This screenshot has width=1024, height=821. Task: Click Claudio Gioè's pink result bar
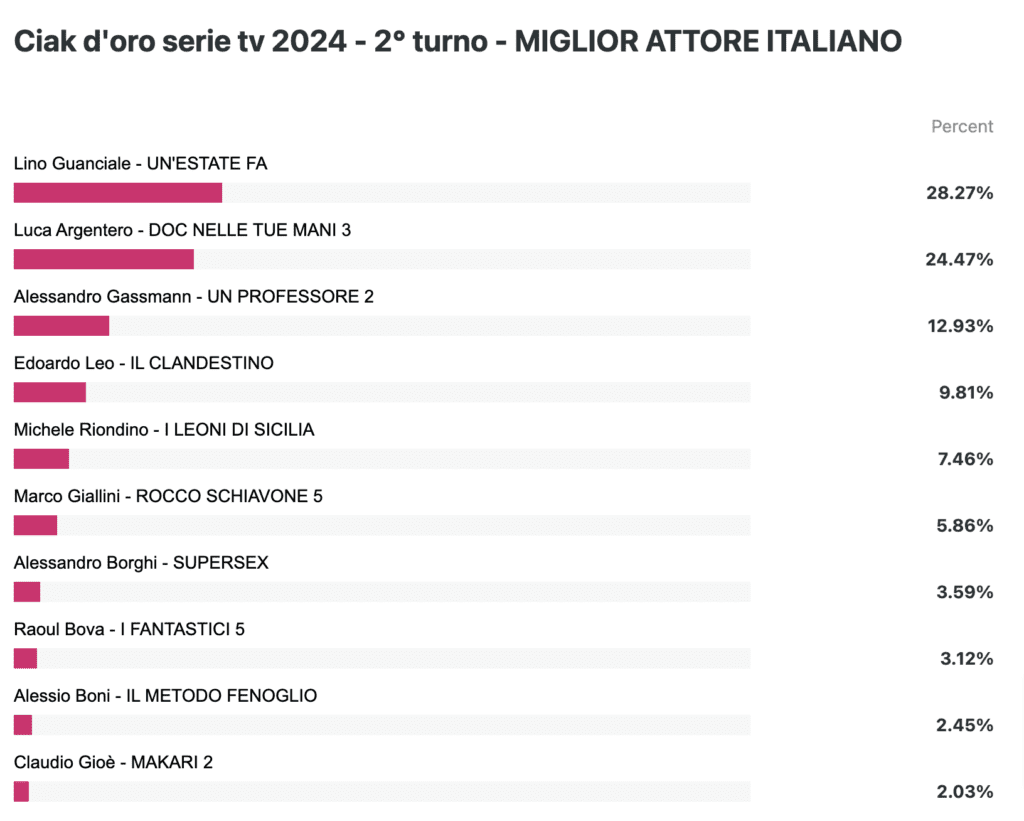point(22,792)
